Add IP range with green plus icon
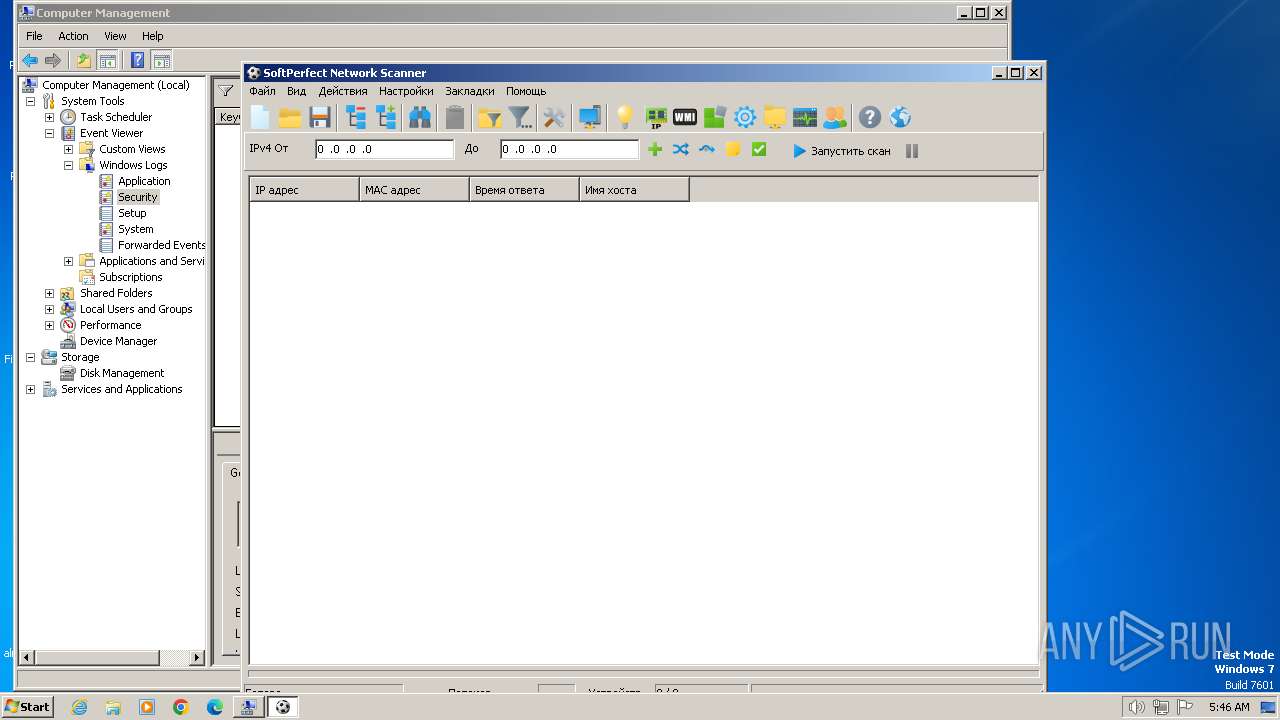Image resolution: width=1280 pixels, height=720 pixels. pos(655,150)
